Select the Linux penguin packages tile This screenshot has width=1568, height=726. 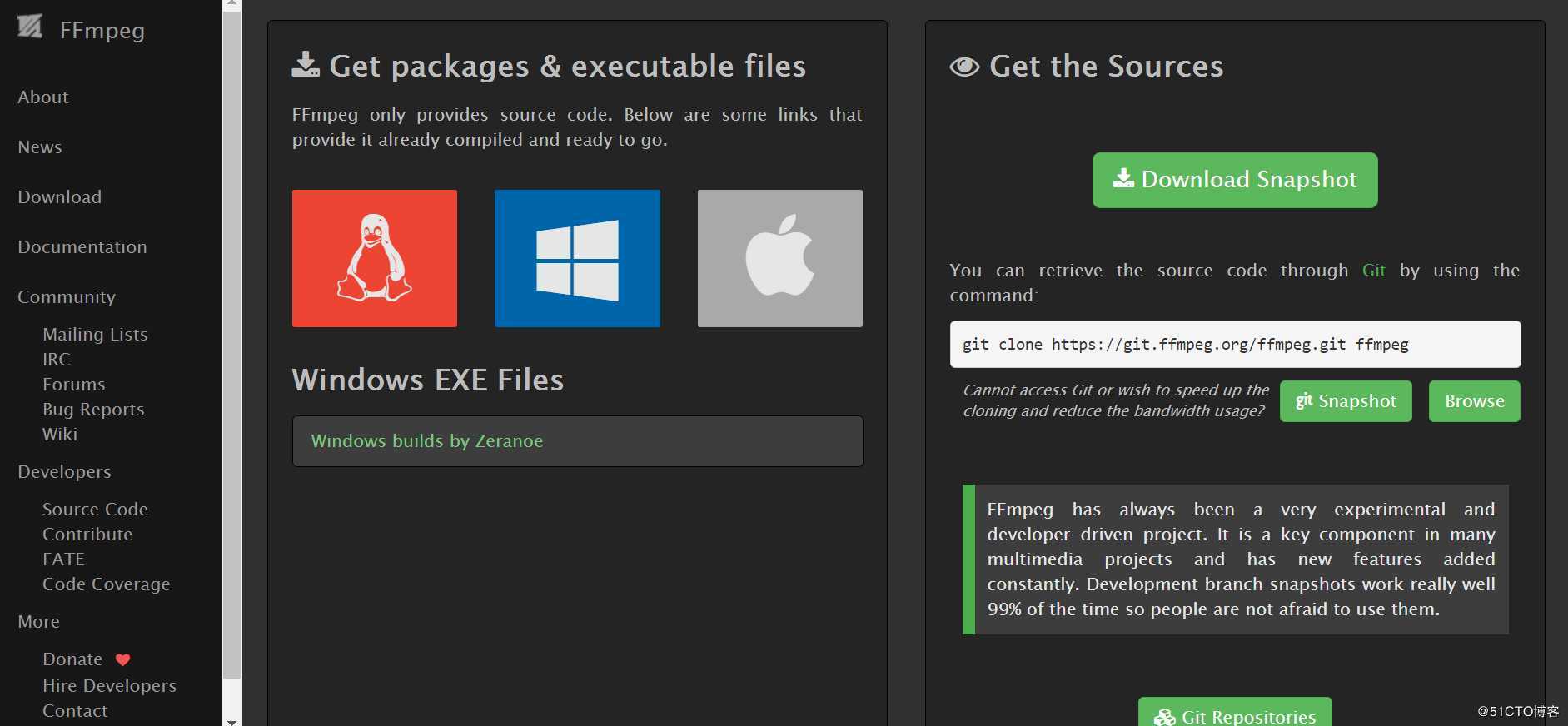pyautogui.click(x=375, y=258)
